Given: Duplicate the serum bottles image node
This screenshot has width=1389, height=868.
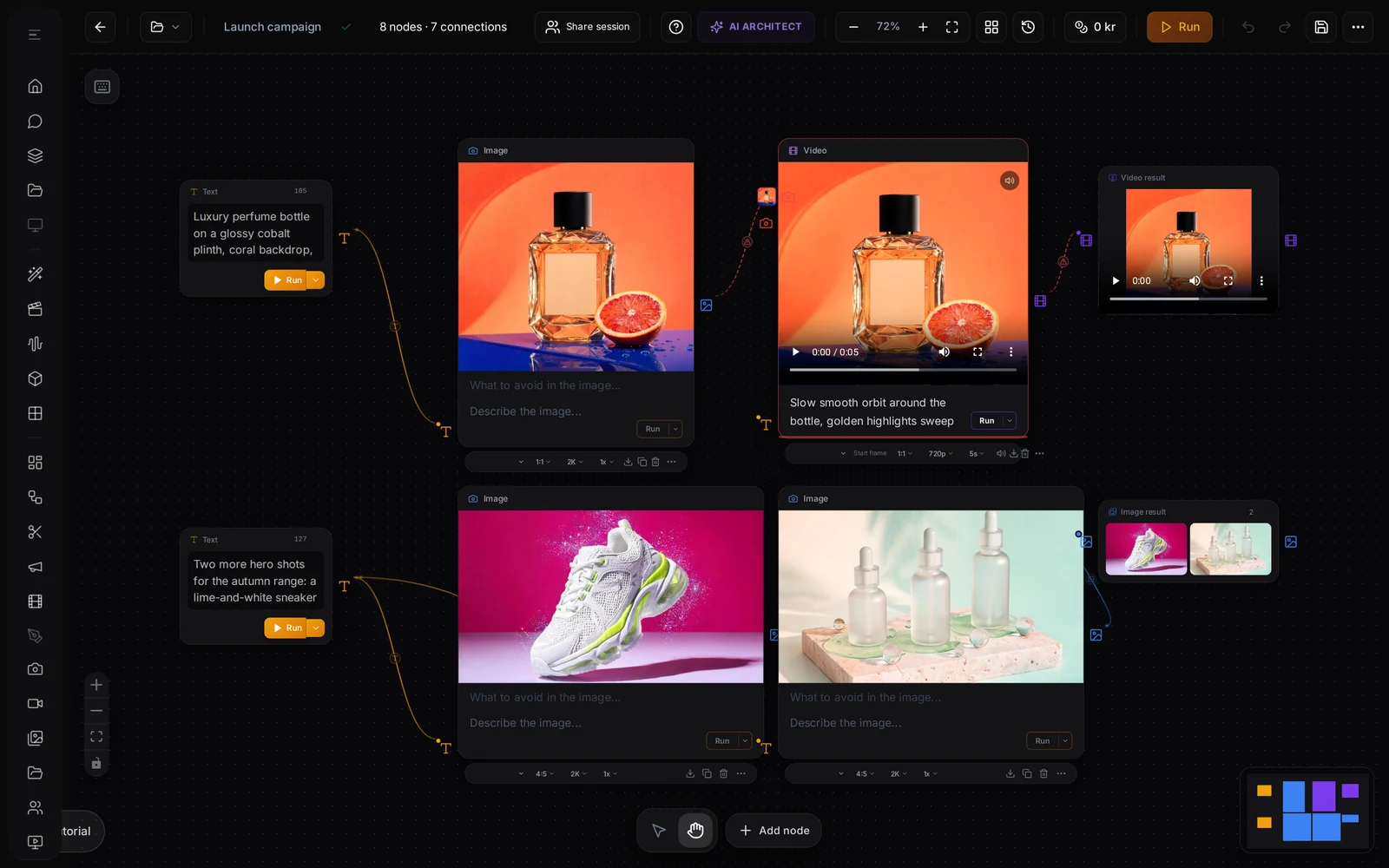Looking at the screenshot, I should tap(1027, 773).
